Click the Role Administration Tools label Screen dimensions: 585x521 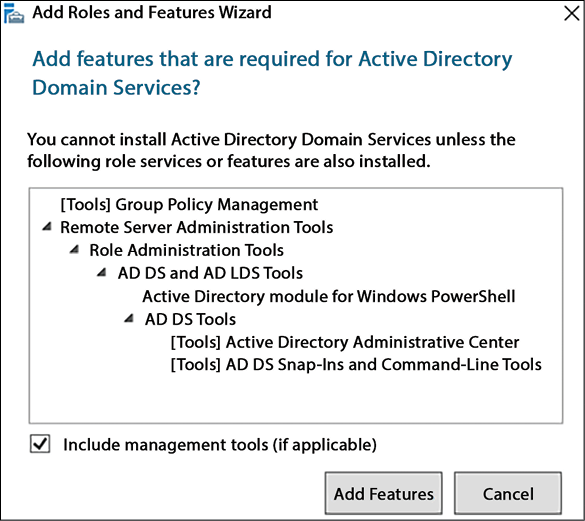(187, 250)
